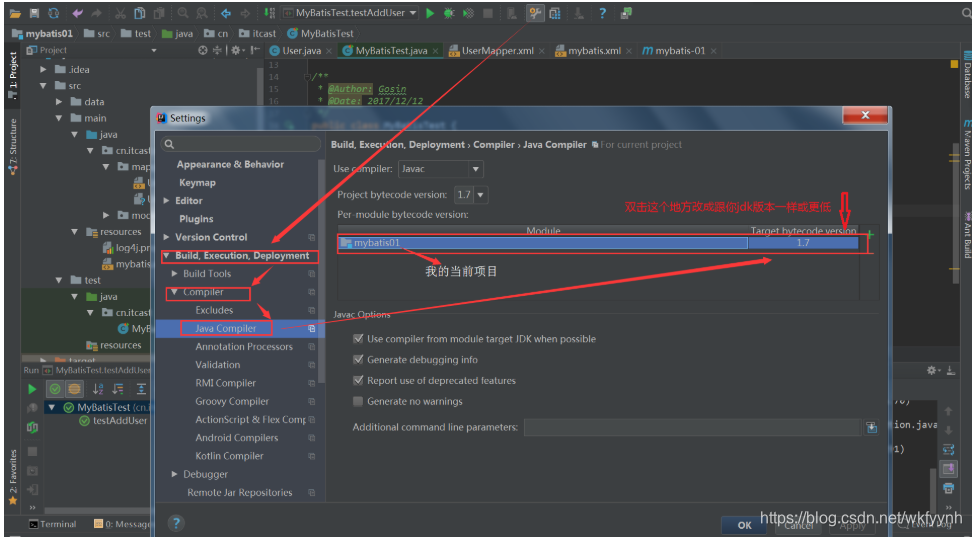Collapse Build, Execution, Deployment category
Viewport: 972px width, 537px height.
coord(166,255)
